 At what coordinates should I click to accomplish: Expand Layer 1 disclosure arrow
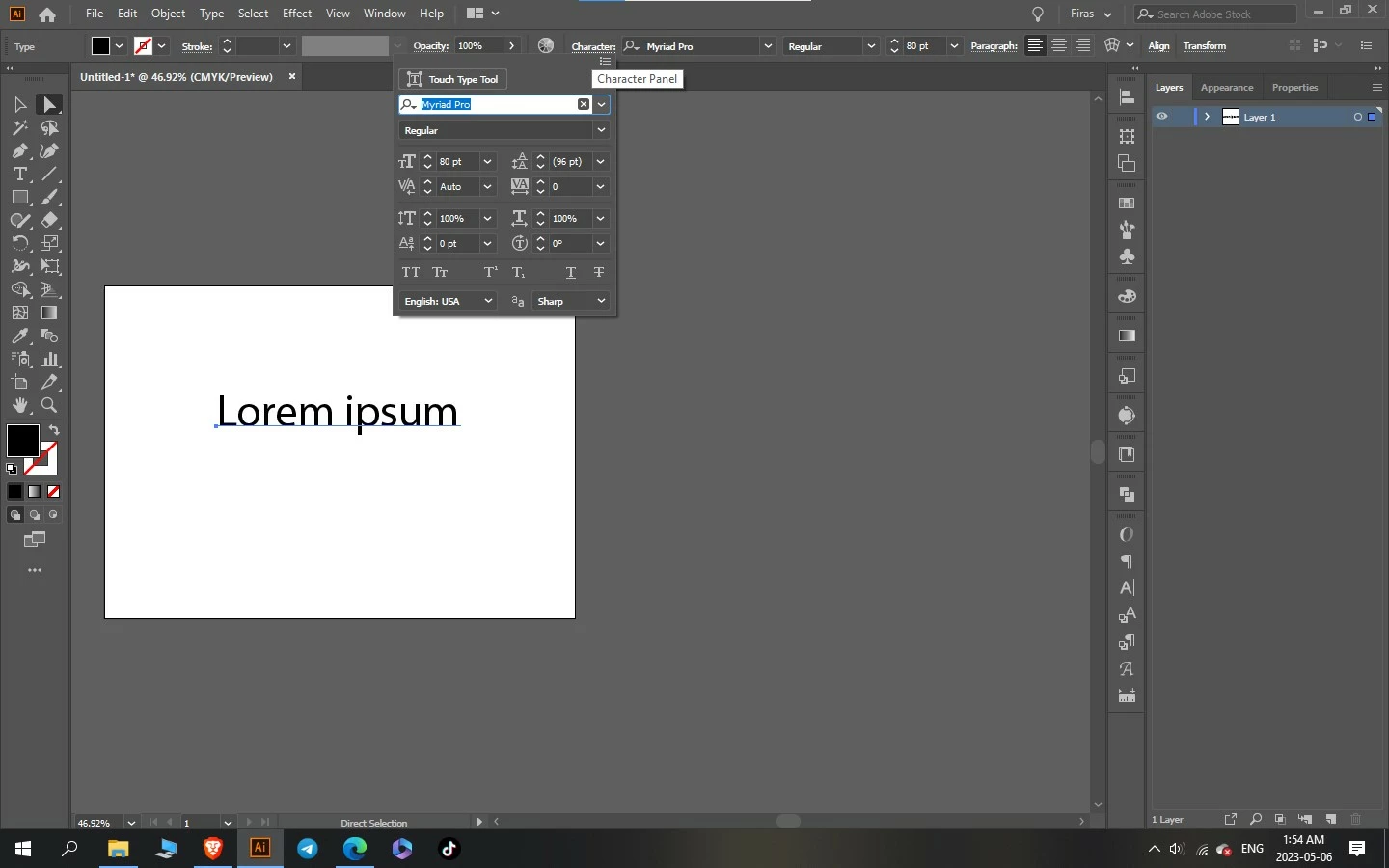pos(1207,117)
